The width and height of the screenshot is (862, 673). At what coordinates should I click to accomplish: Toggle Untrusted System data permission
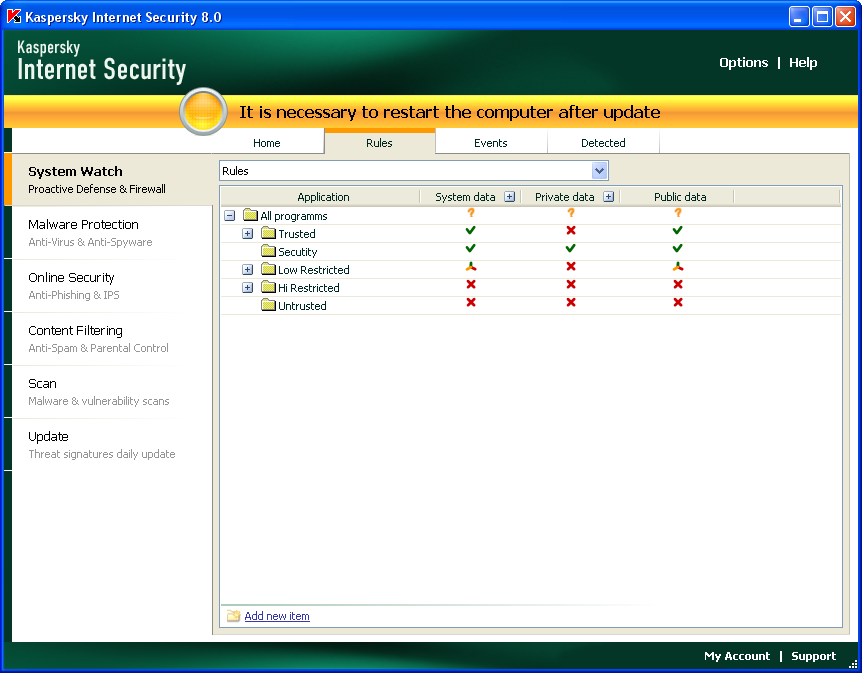(471, 303)
